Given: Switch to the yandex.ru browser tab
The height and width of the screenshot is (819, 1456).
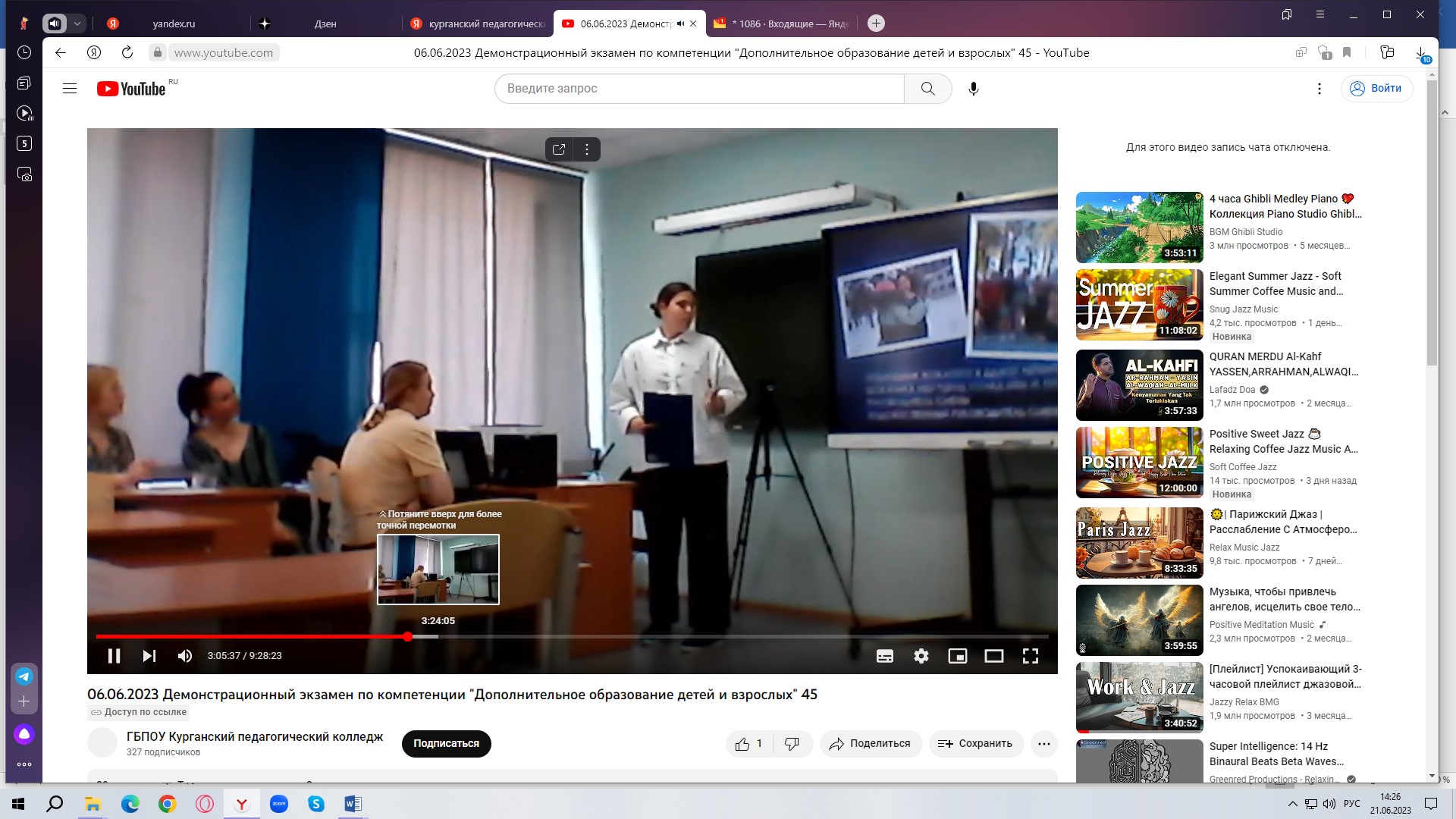Looking at the screenshot, I should coord(174,24).
